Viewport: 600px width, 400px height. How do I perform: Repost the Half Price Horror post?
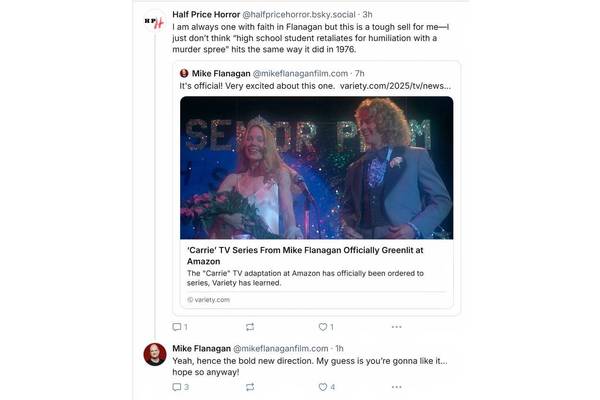(250, 327)
